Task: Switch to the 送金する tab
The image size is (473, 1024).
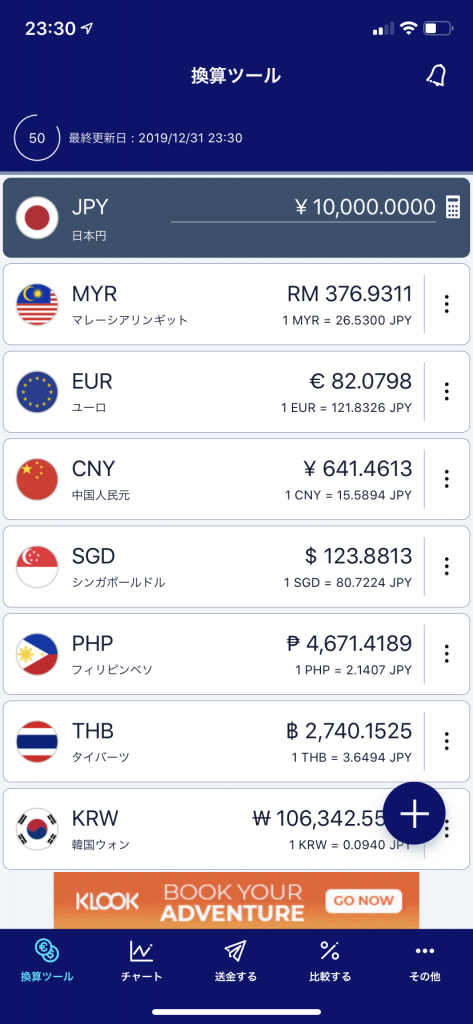Action: (236, 961)
